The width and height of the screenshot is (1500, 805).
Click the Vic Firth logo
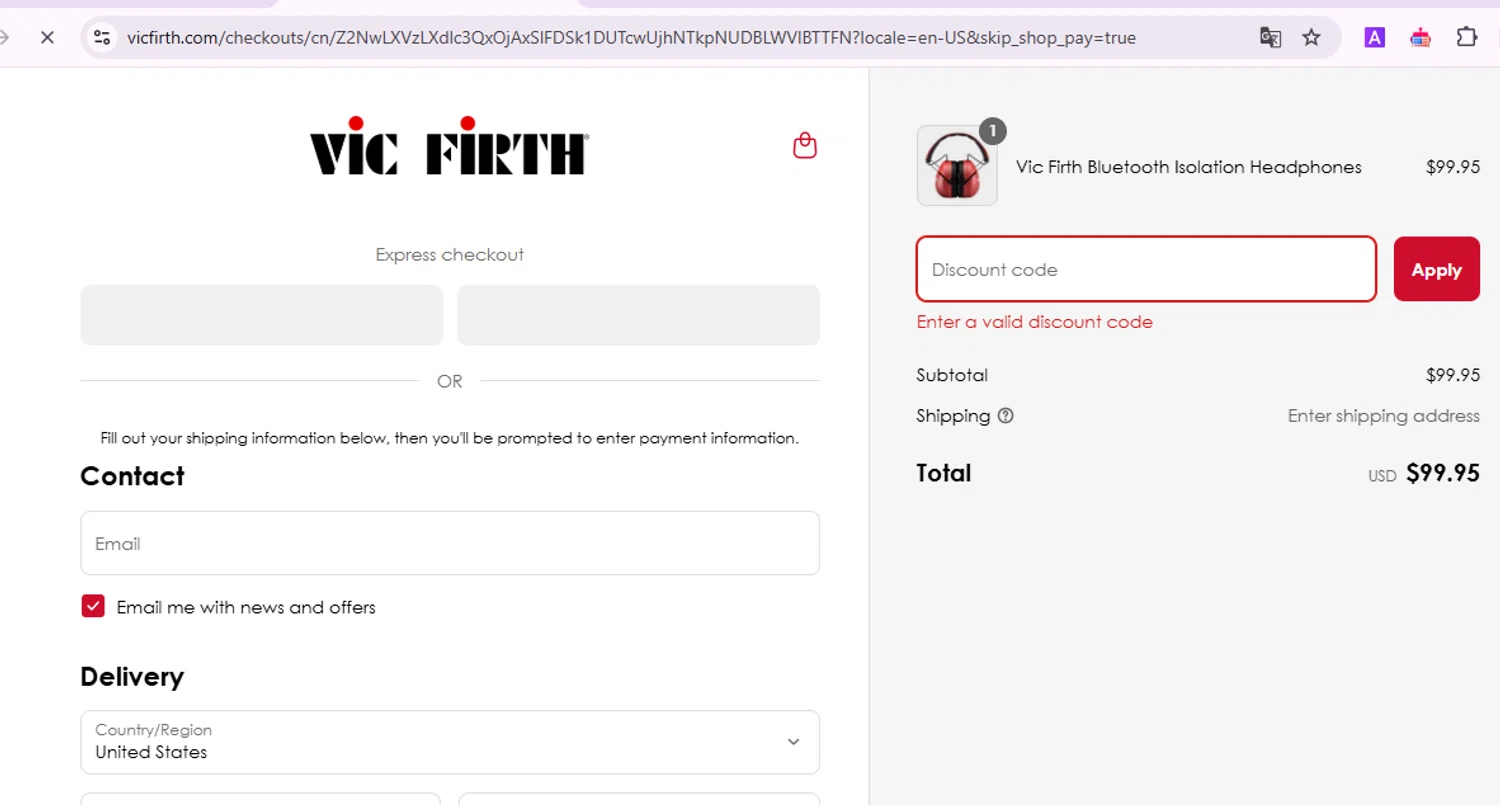pyautogui.click(x=449, y=146)
